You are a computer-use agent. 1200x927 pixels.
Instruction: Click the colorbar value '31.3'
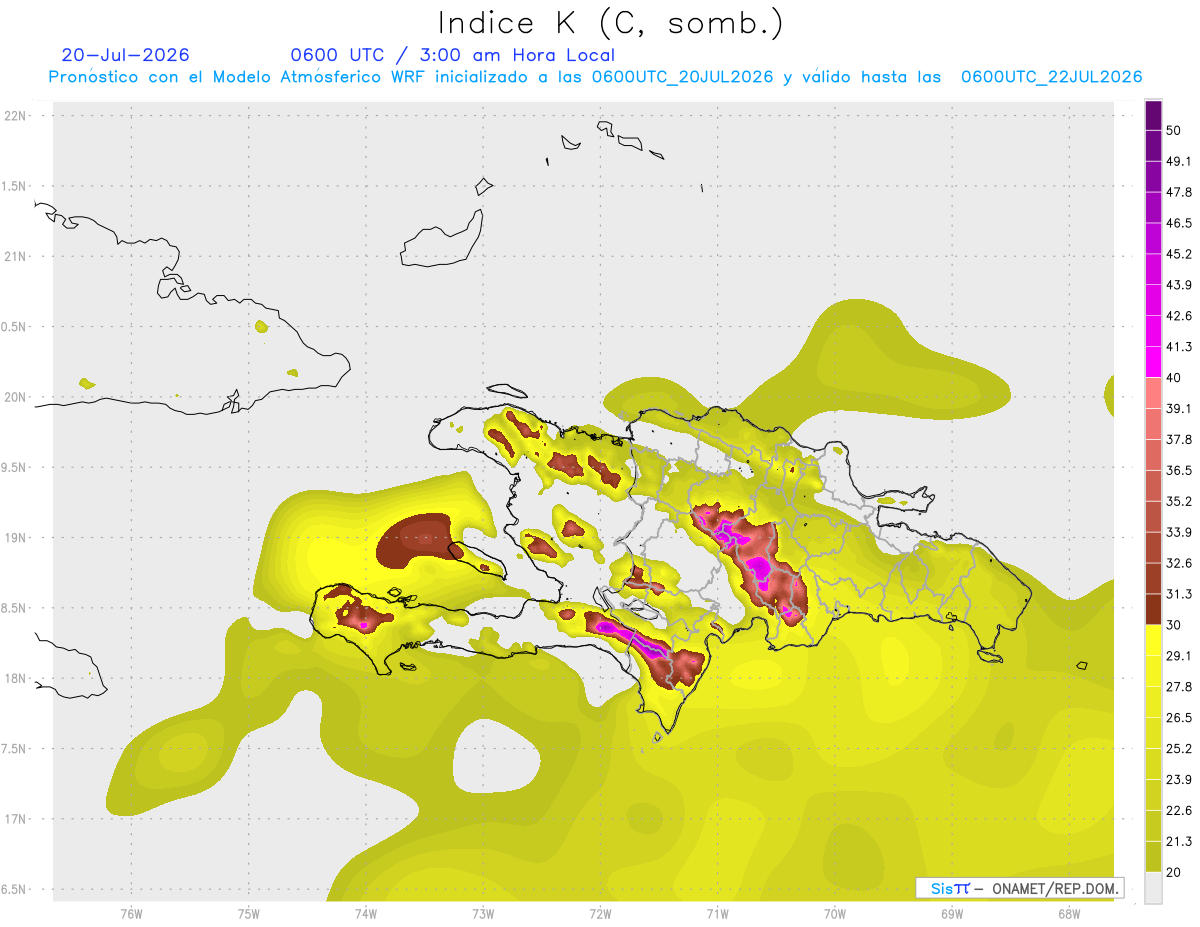pos(1179,594)
